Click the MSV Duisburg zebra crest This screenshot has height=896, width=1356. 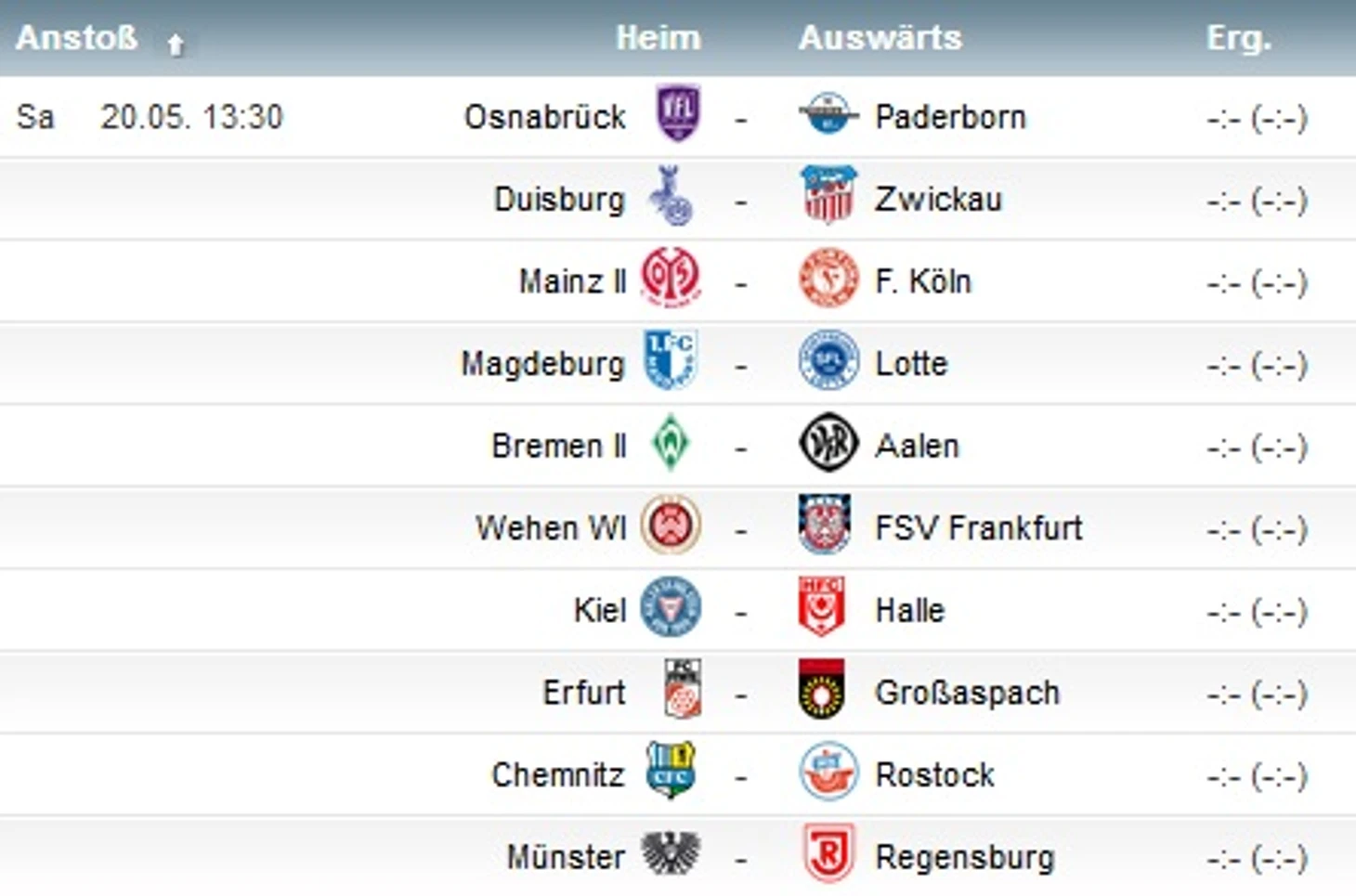671,196
